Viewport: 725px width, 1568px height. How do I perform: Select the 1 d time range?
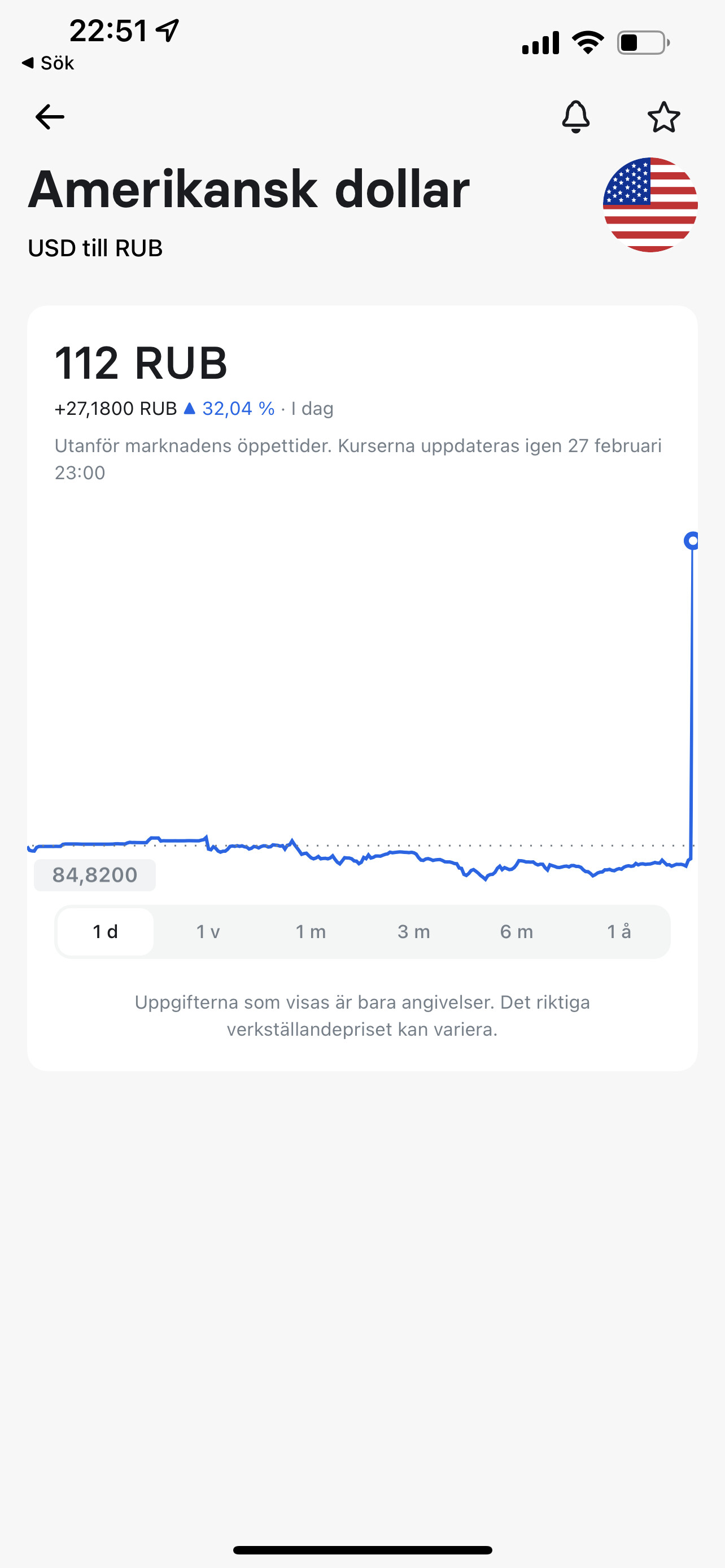[x=106, y=931]
